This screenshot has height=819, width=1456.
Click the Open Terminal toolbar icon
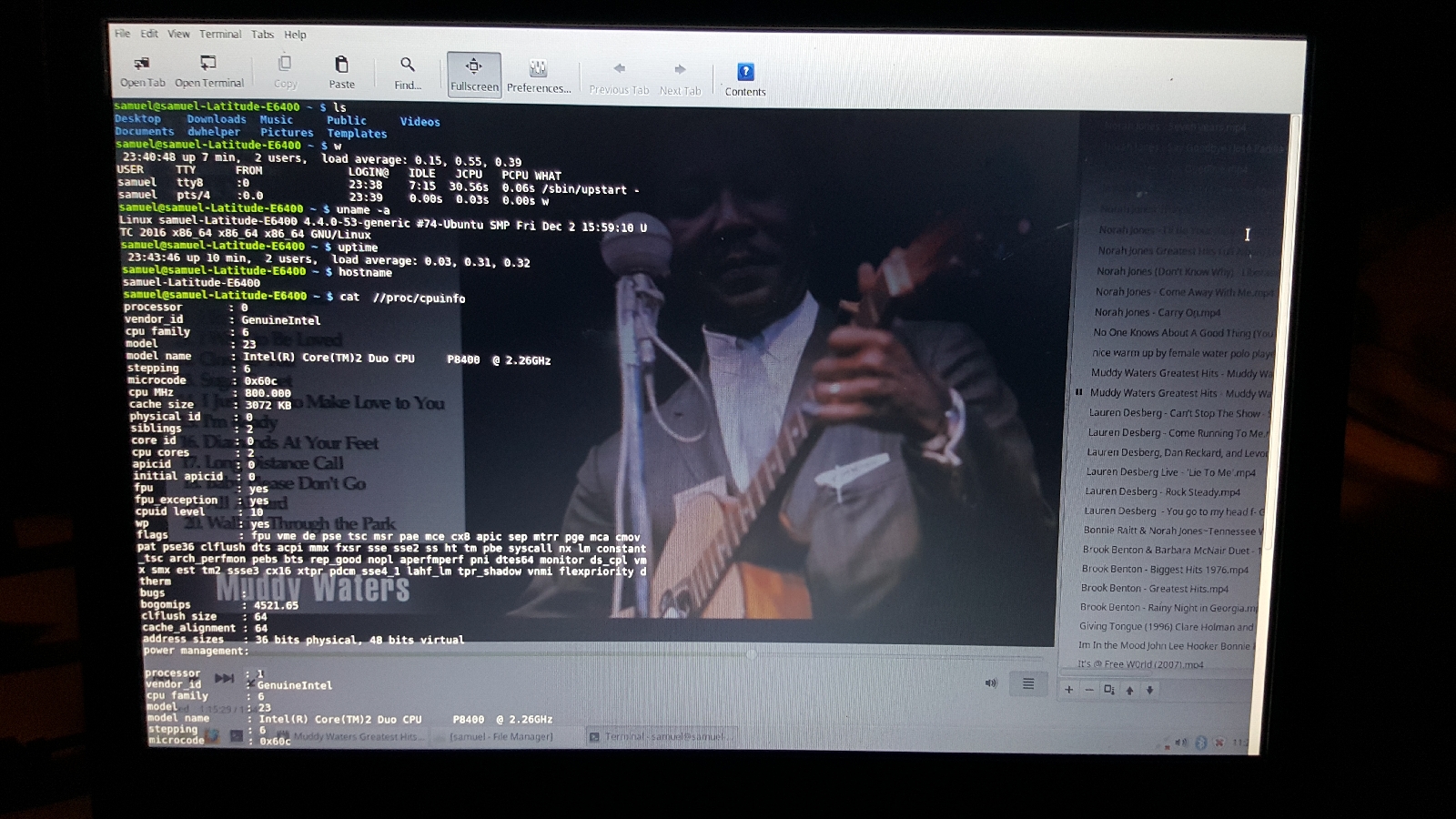click(x=209, y=71)
